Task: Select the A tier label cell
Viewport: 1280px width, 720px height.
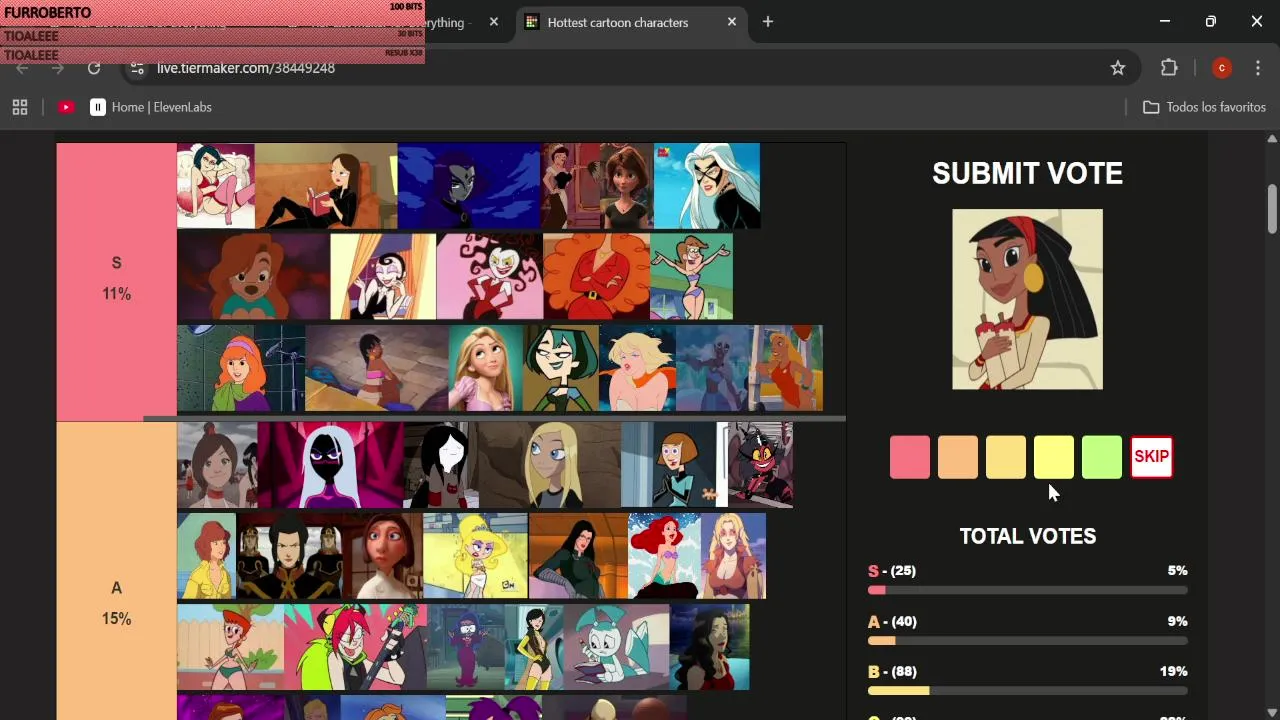Action: pos(116,571)
